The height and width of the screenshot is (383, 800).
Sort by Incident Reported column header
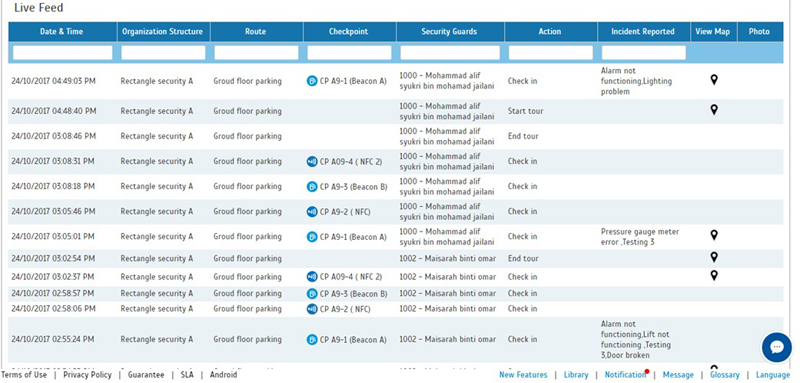644,32
